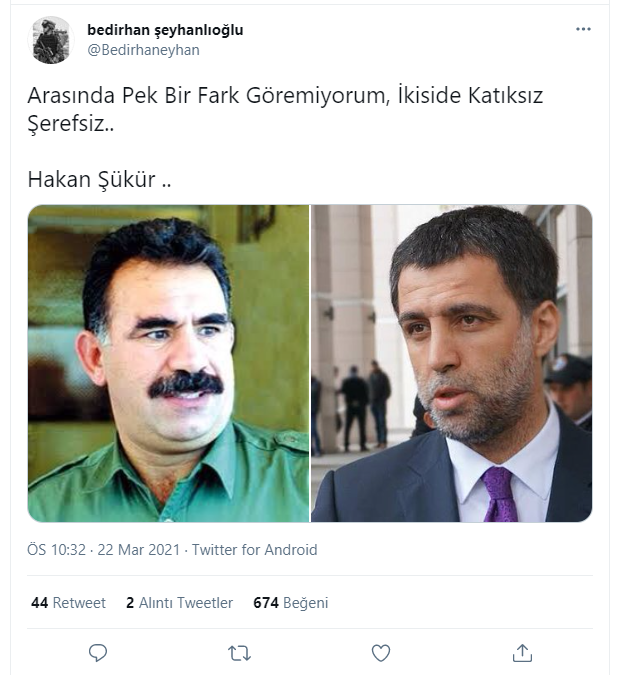This screenshot has width=624, height=675.
Task: View the 2 Alıntı Tweetler list
Action: pos(179,603)
